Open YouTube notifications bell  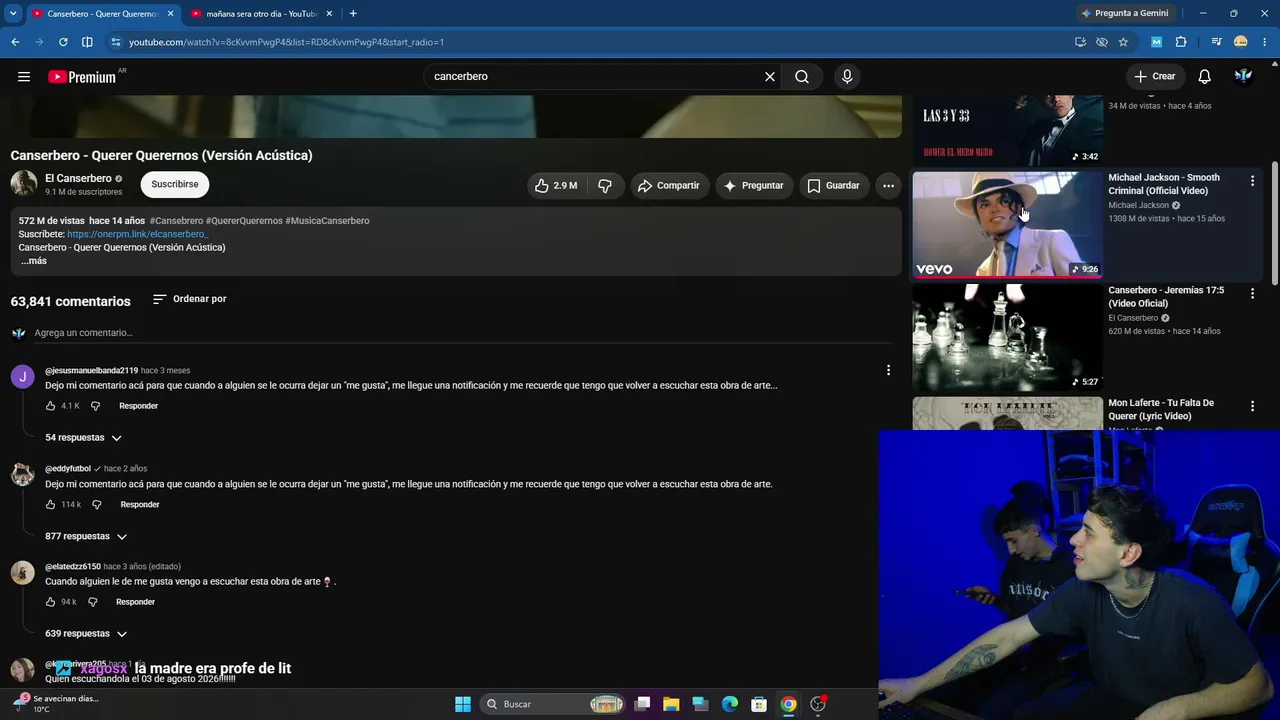coord(1205,76)
